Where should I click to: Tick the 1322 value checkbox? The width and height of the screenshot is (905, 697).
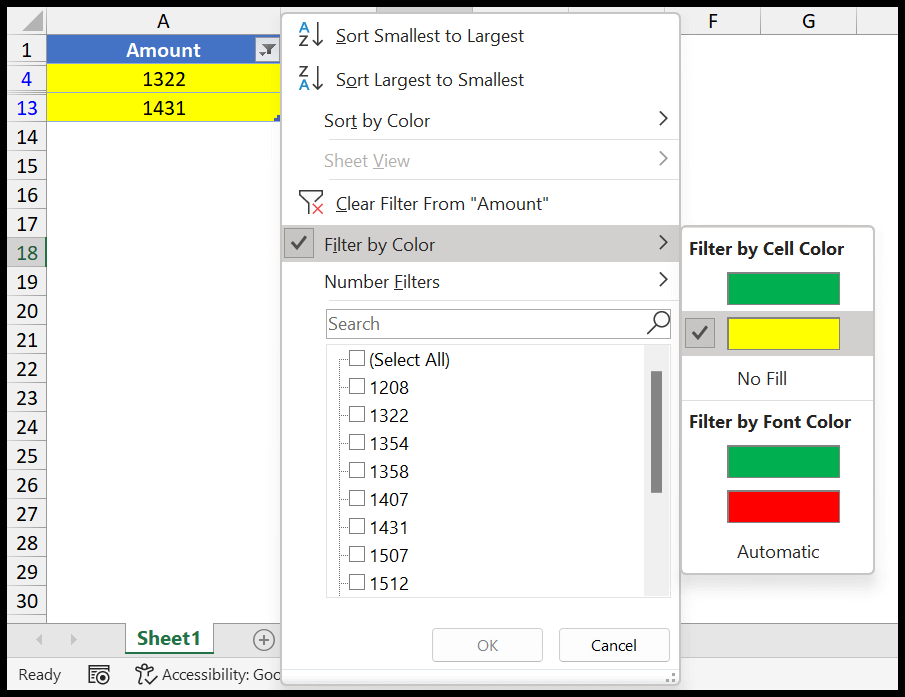tap(357, 415)
